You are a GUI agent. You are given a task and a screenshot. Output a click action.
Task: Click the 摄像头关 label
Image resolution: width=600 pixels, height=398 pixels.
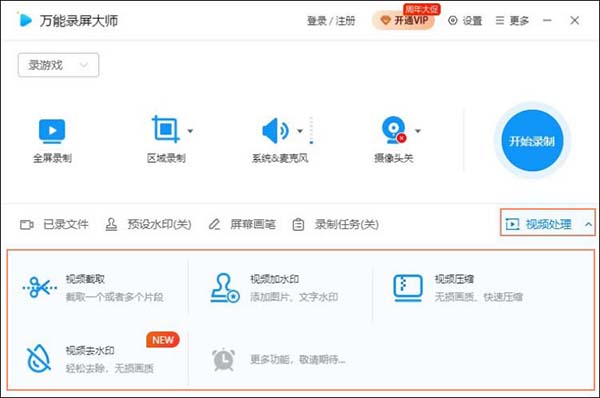394,158
